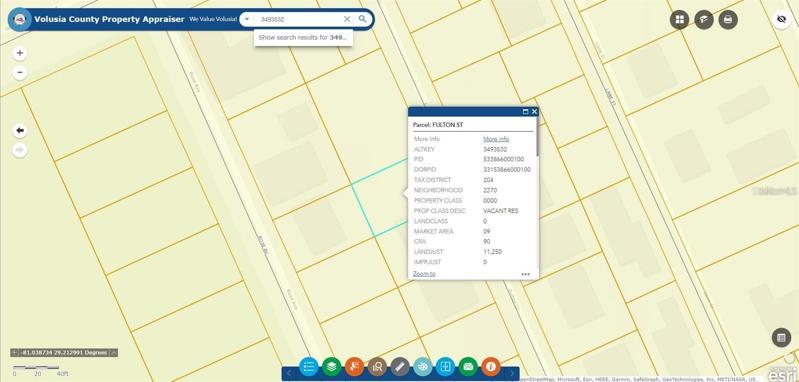Screen dimensions: 799x382
Task: Select the PID value 533866000100
Action: 503,159
